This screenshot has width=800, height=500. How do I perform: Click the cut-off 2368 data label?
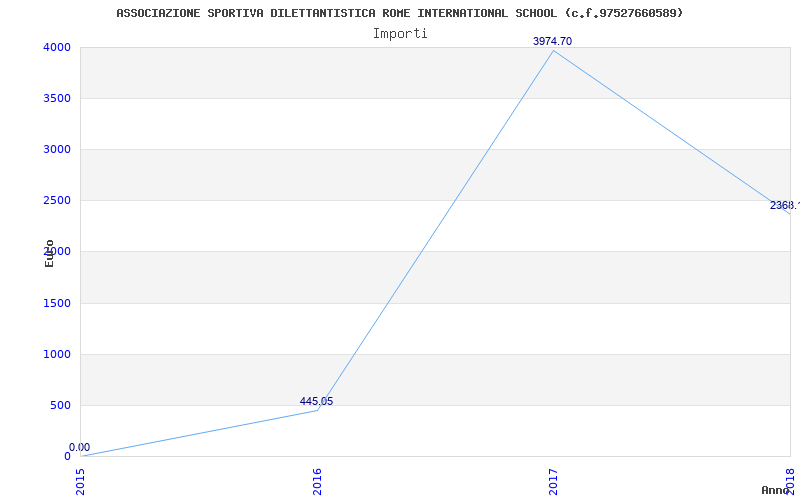click(785, 206)
